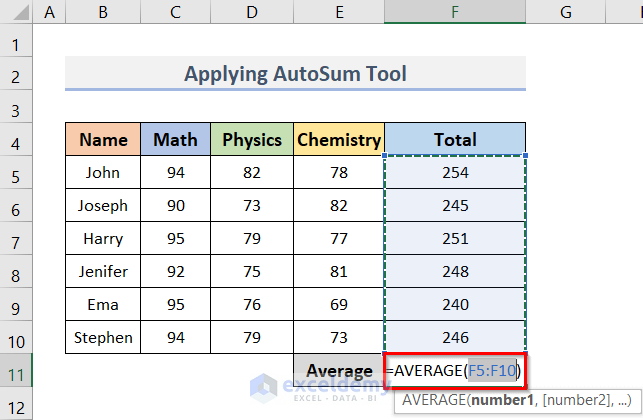Select row 11 header
Screen dimensions: 643x420
pyautogui.click(x=17, y=371)
